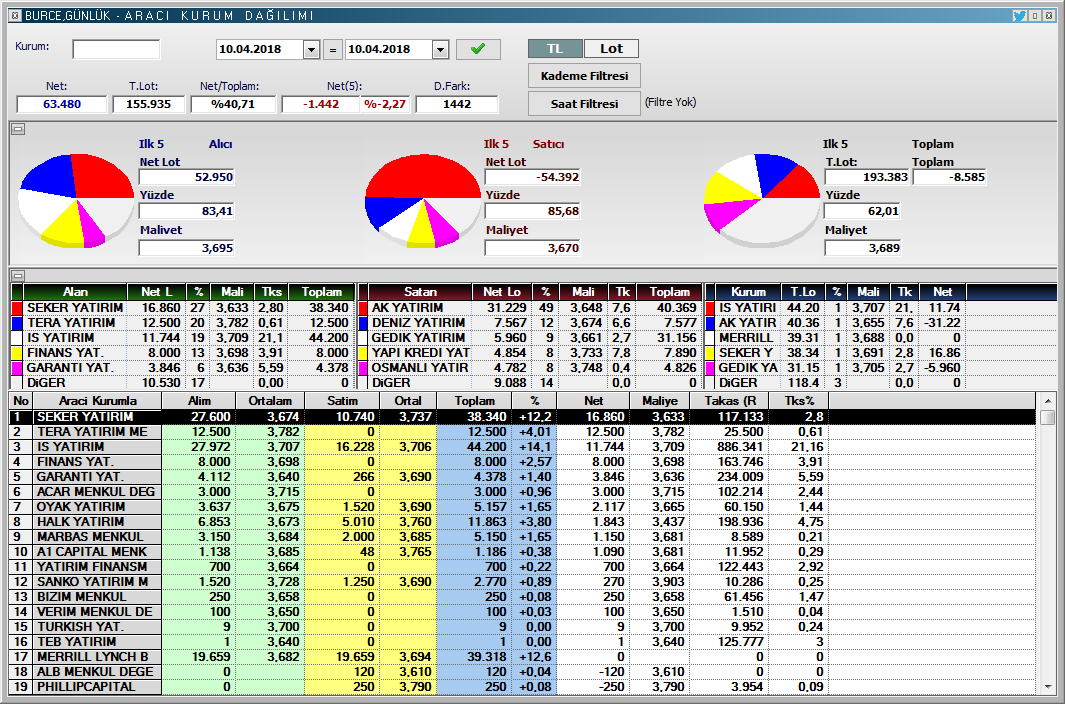Screen dimensions: 1065x704
Task: Click buyers Net Lot field 52.950
Action: pos(187,177)
